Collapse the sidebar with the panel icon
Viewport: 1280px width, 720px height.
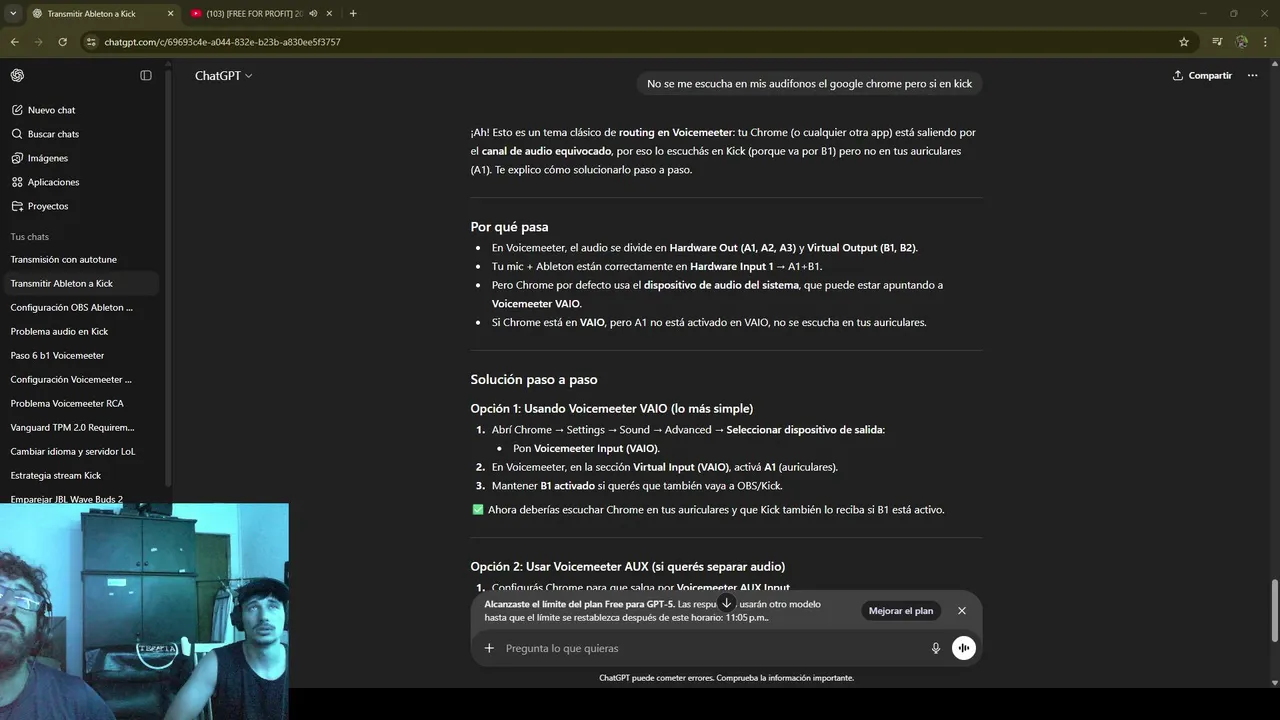point(146,75)
